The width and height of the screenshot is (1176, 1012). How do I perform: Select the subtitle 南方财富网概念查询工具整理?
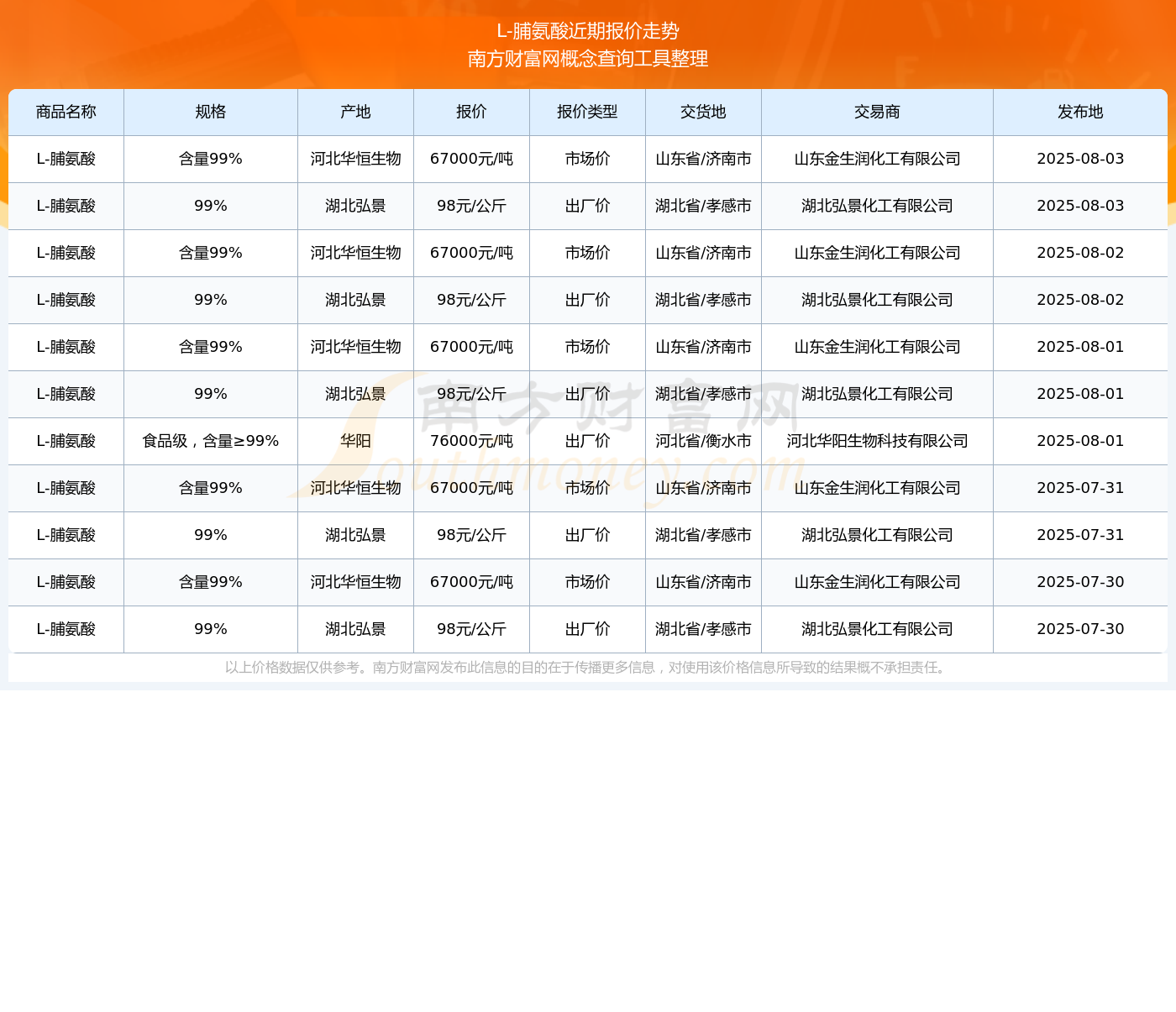tap(588, 59)
